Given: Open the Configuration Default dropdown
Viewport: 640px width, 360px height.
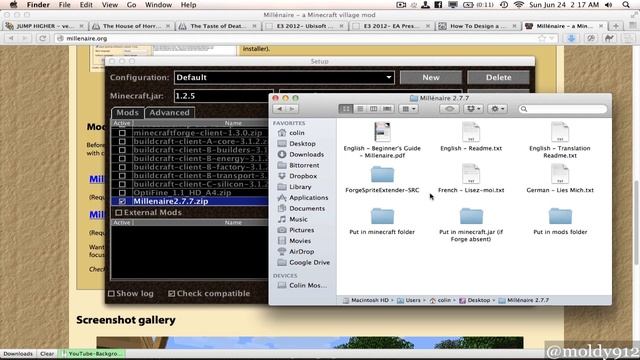Looking at the screenshot, I should (284, 78).
